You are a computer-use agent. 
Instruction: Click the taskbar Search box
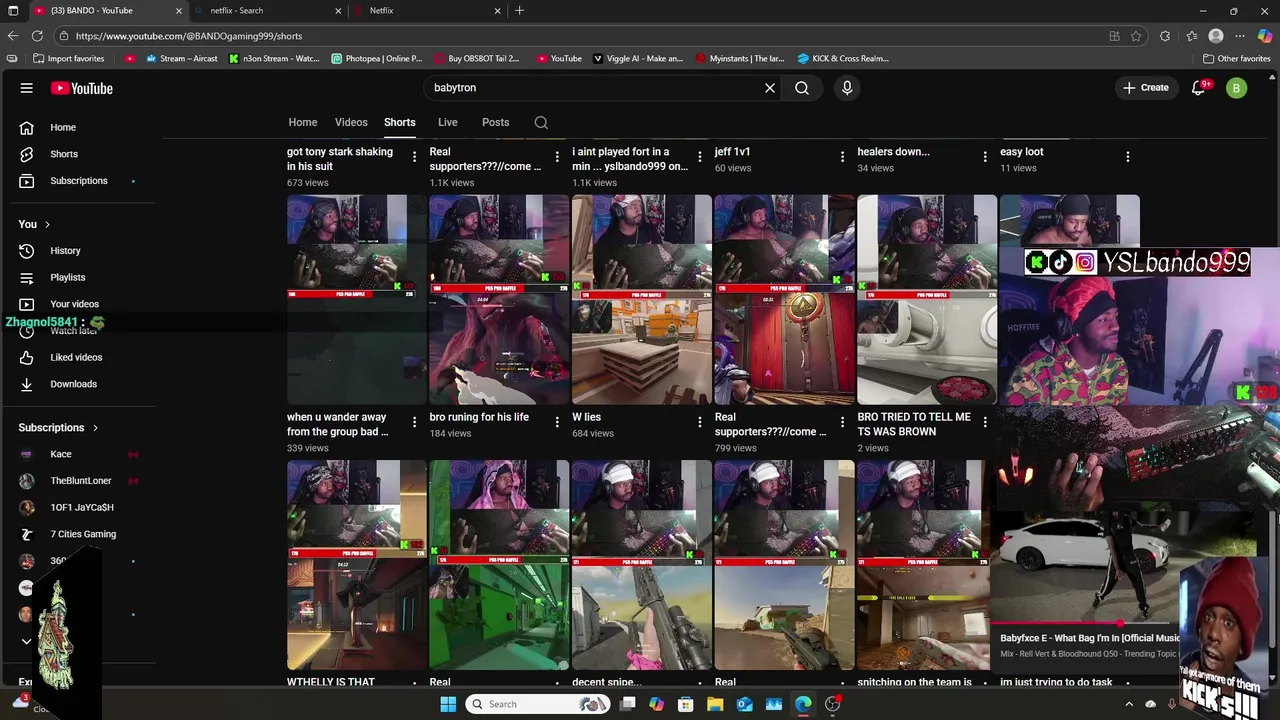coord(538,704)
